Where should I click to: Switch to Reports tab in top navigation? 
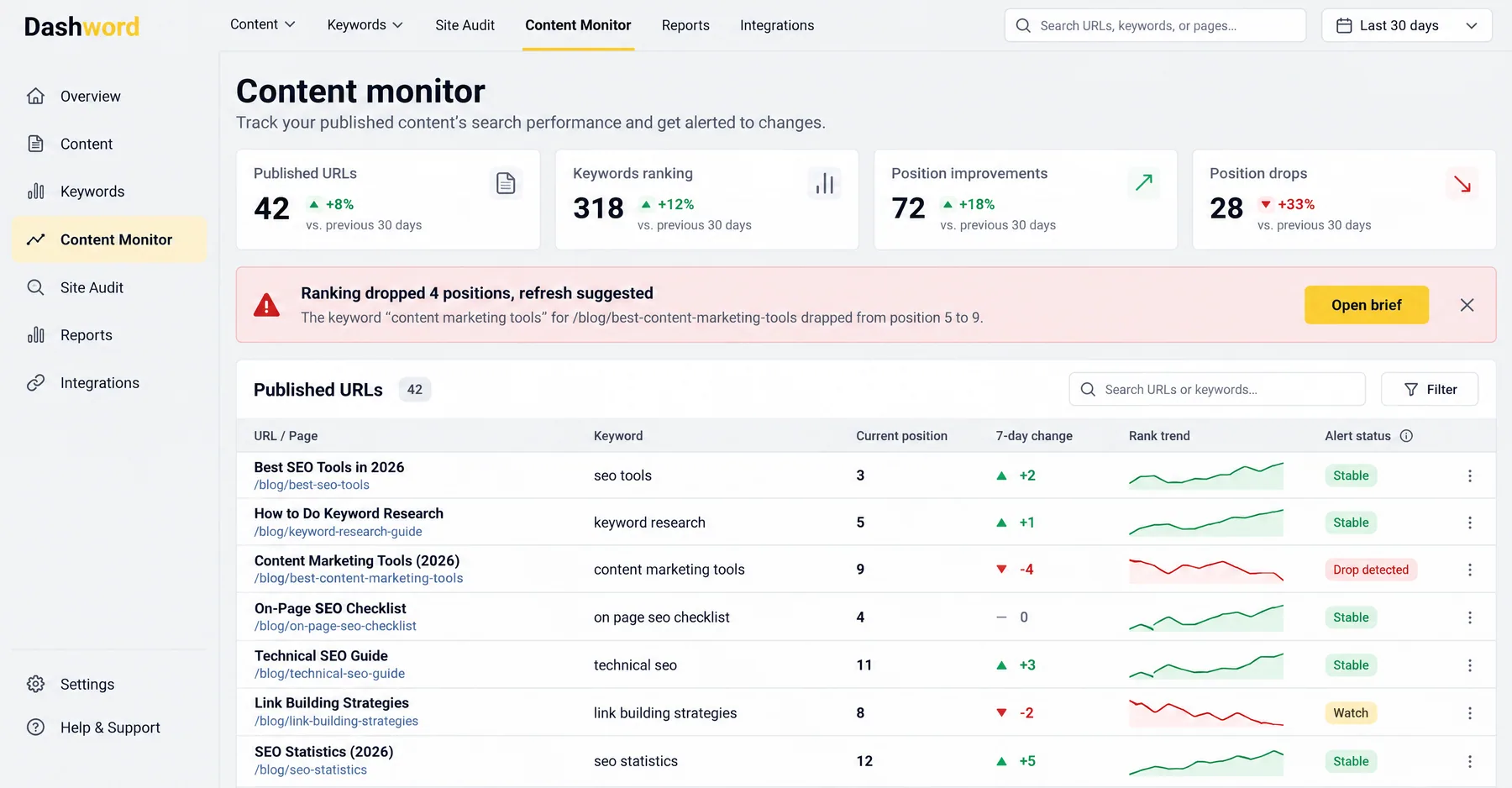(685, 25)
